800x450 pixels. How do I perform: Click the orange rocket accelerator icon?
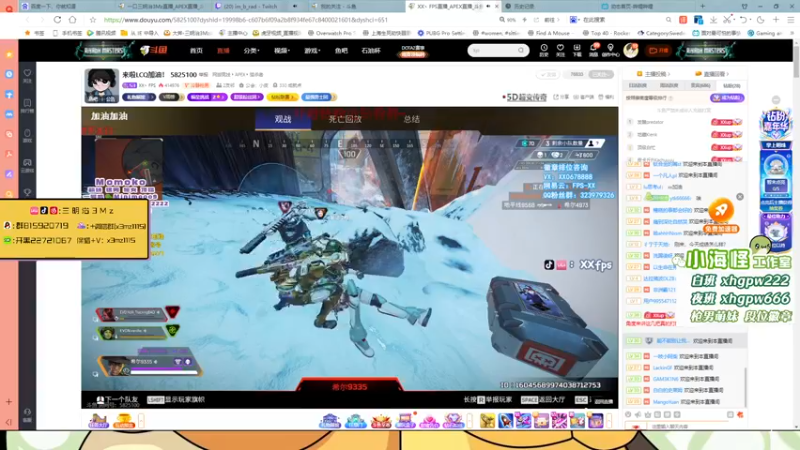click(x=721, y=210)
